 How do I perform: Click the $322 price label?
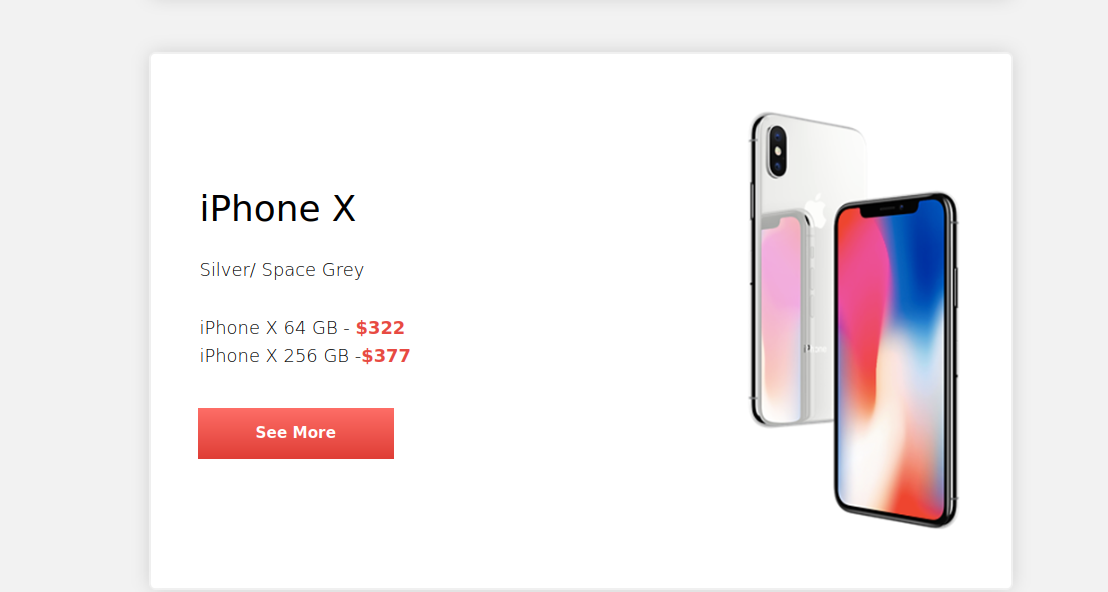point(380,328)
